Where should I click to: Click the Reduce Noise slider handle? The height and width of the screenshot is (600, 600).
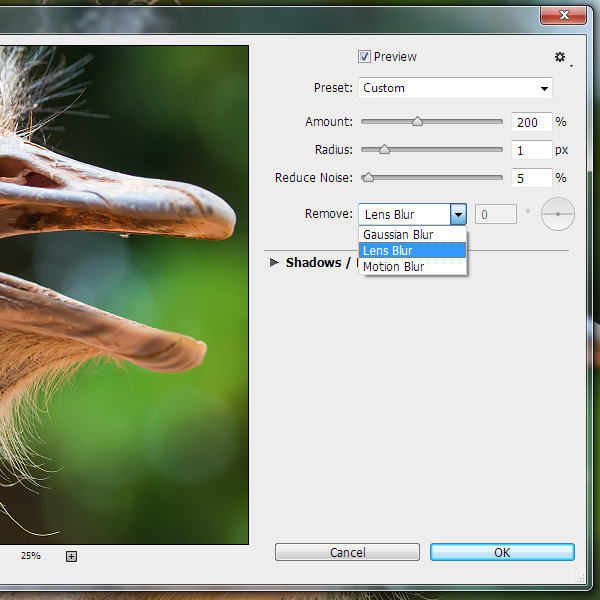pyautogui.click(x=368, y=178)
